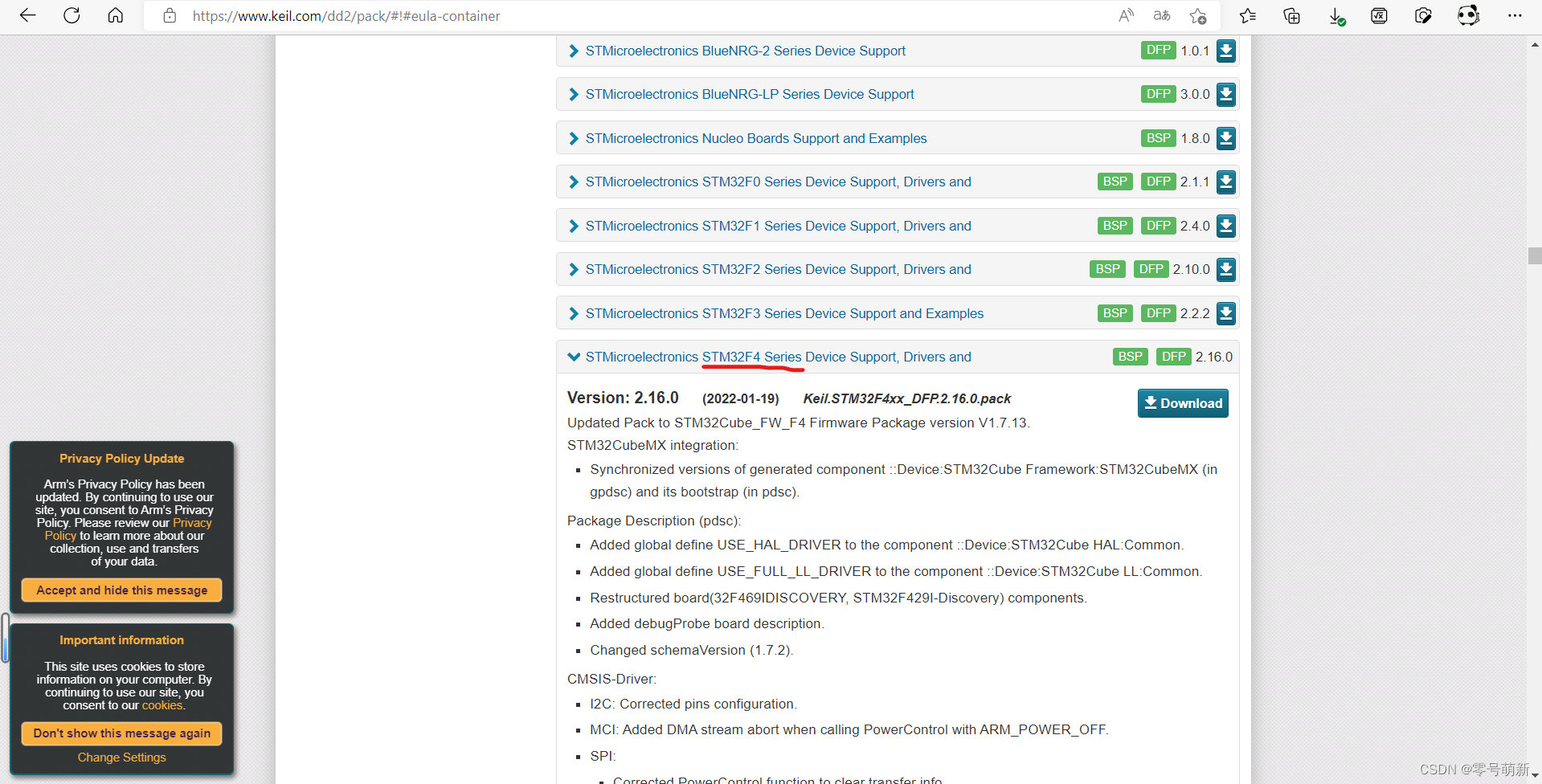Image resolution: width=1542 pixels, height=784 pixels.
Task: Click DFP badge on BlueNRG-2 row
Action: point(1159,50)
